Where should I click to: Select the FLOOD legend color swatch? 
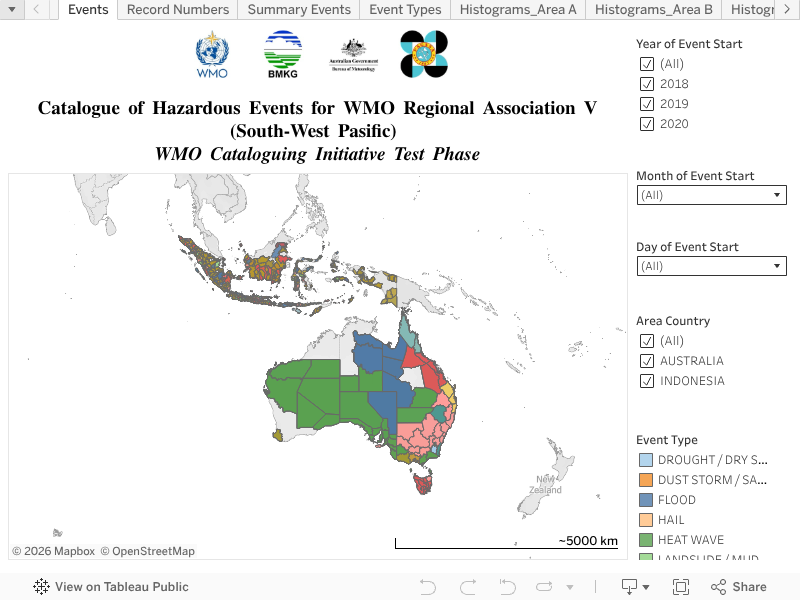pos(645,500)
